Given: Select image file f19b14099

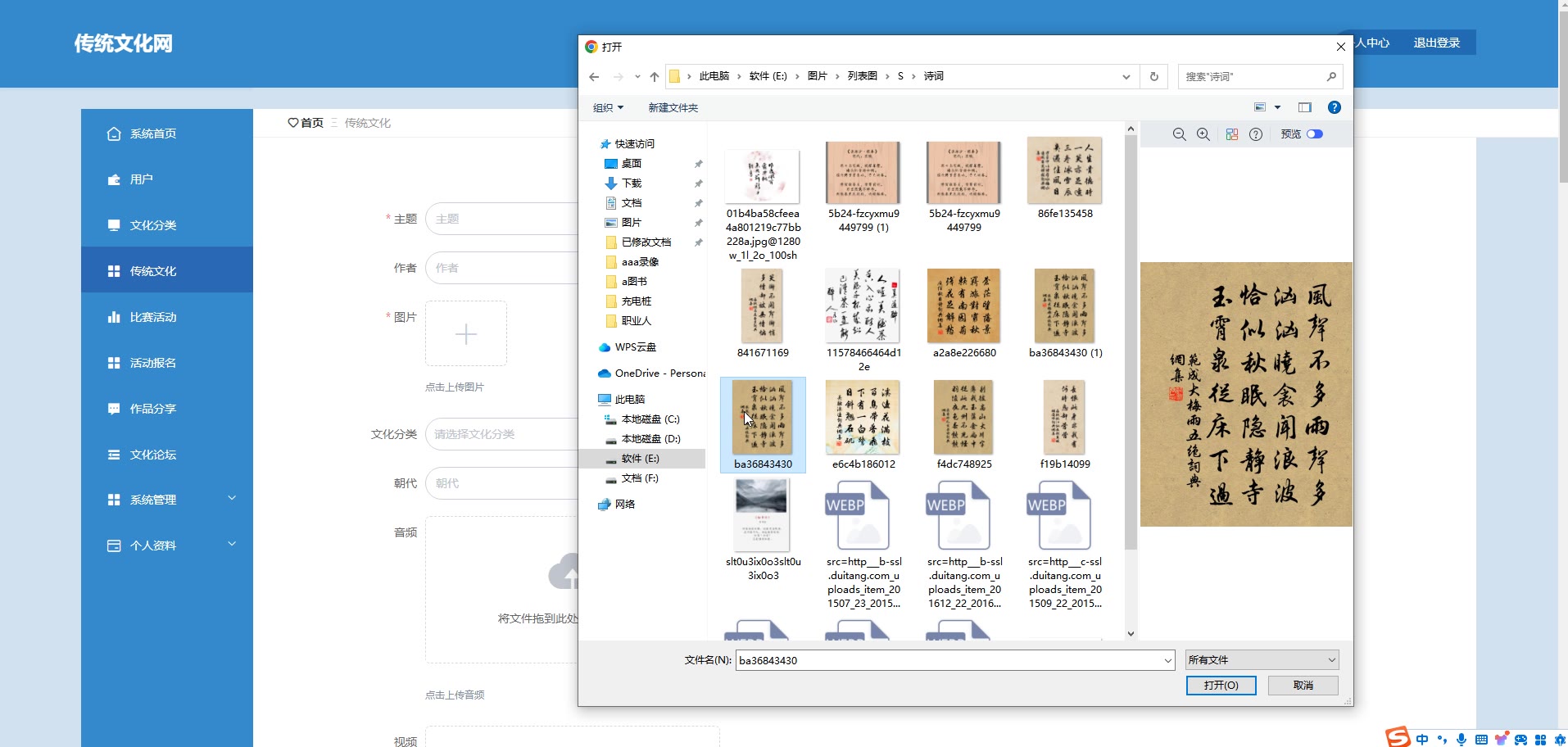Looking at the screenshot, I should coord(1065,424).
